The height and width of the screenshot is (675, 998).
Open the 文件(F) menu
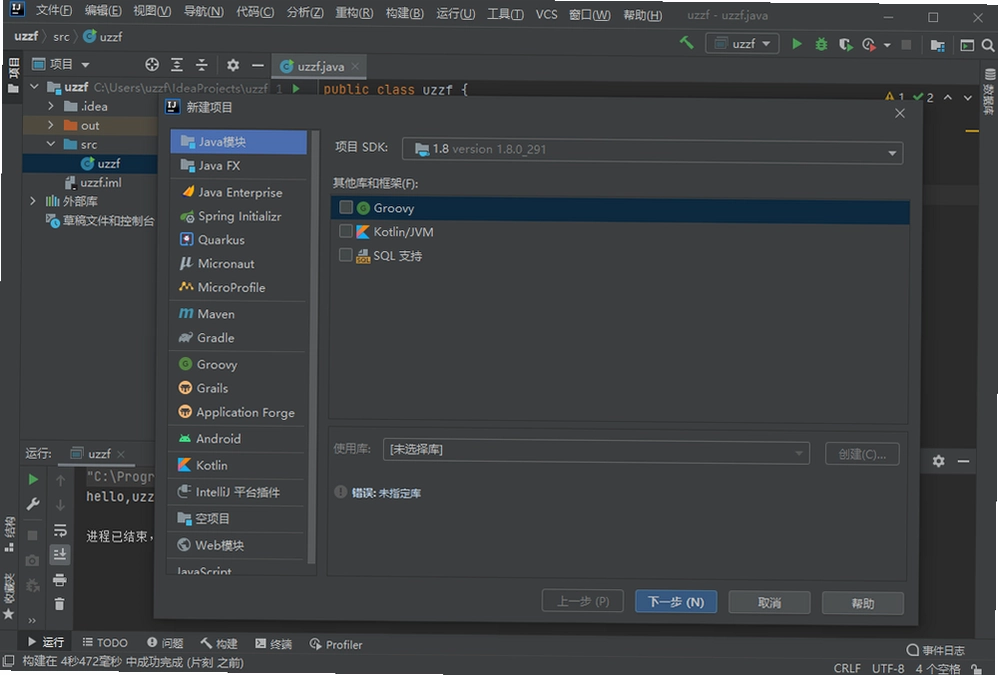53,11
